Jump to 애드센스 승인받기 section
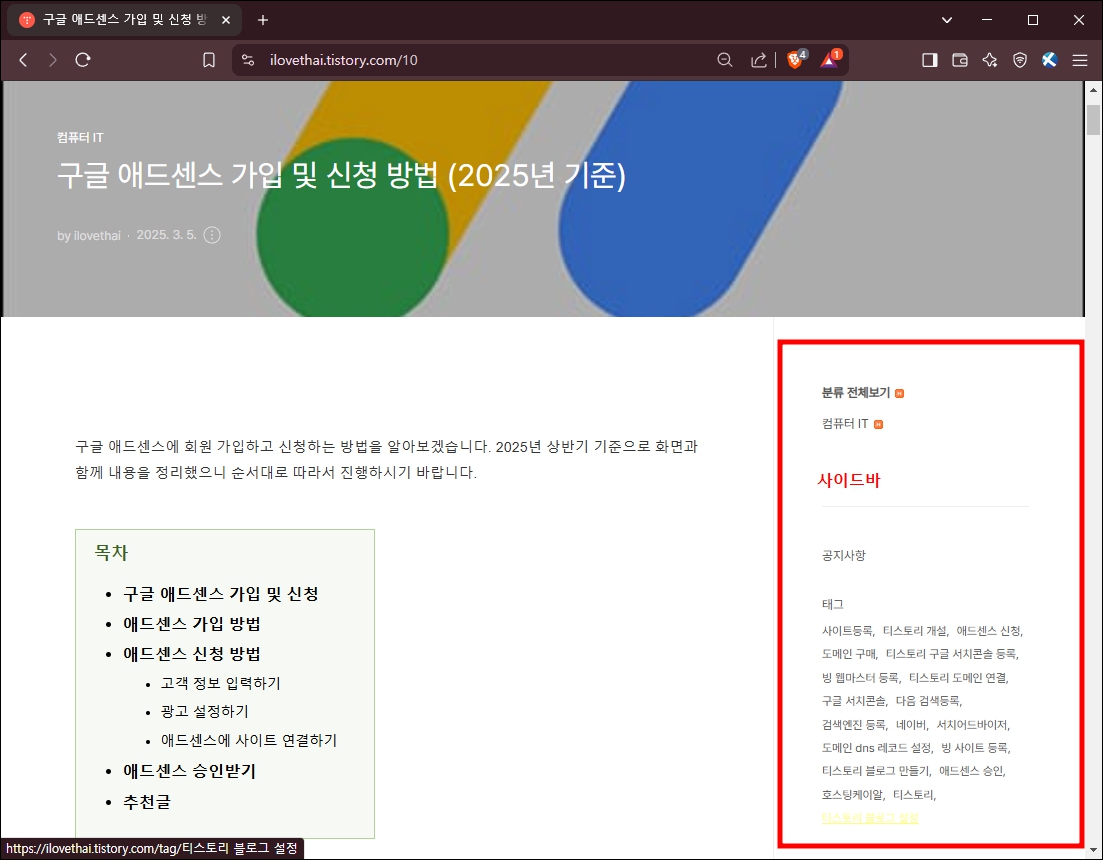Viewport: 1103px width, 860px height. point(189,771)
